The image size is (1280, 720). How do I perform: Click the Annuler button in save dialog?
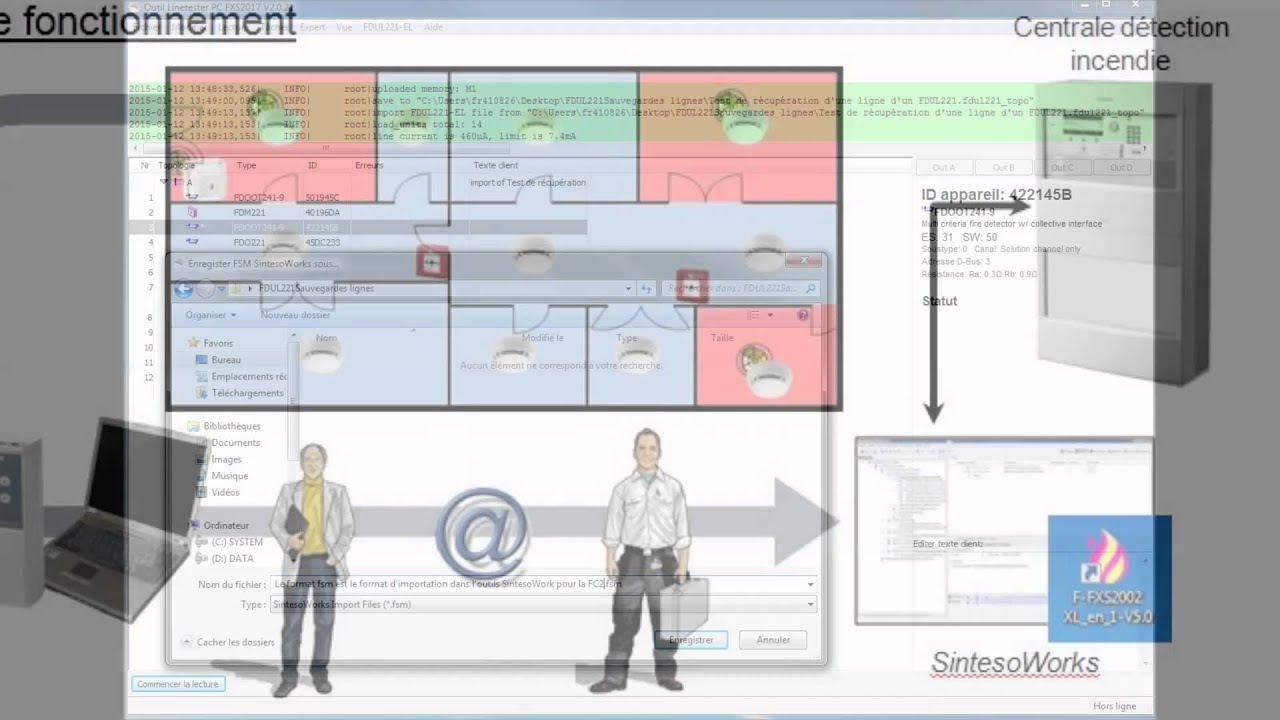[773, 640]
